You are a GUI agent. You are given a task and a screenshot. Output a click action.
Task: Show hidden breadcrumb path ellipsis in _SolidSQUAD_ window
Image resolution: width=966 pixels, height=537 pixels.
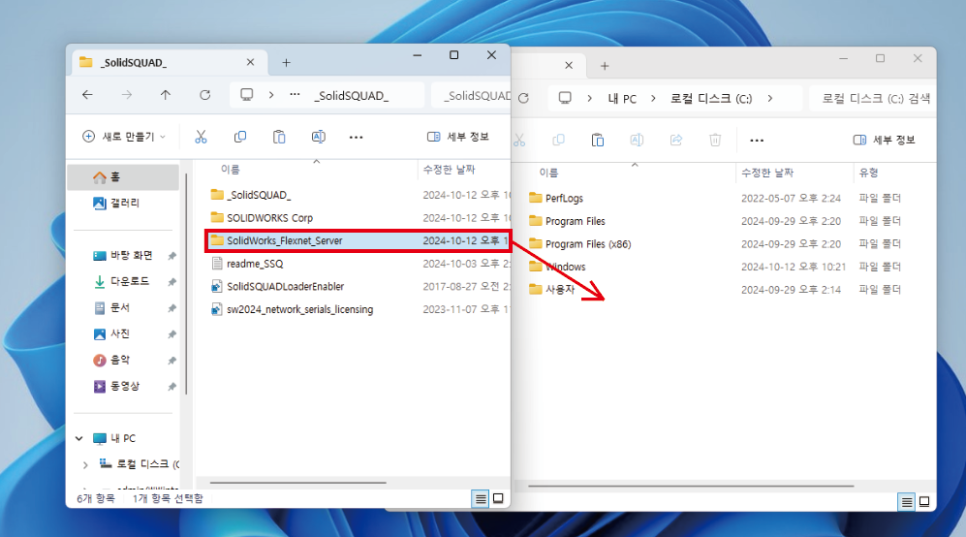point(295,95)
